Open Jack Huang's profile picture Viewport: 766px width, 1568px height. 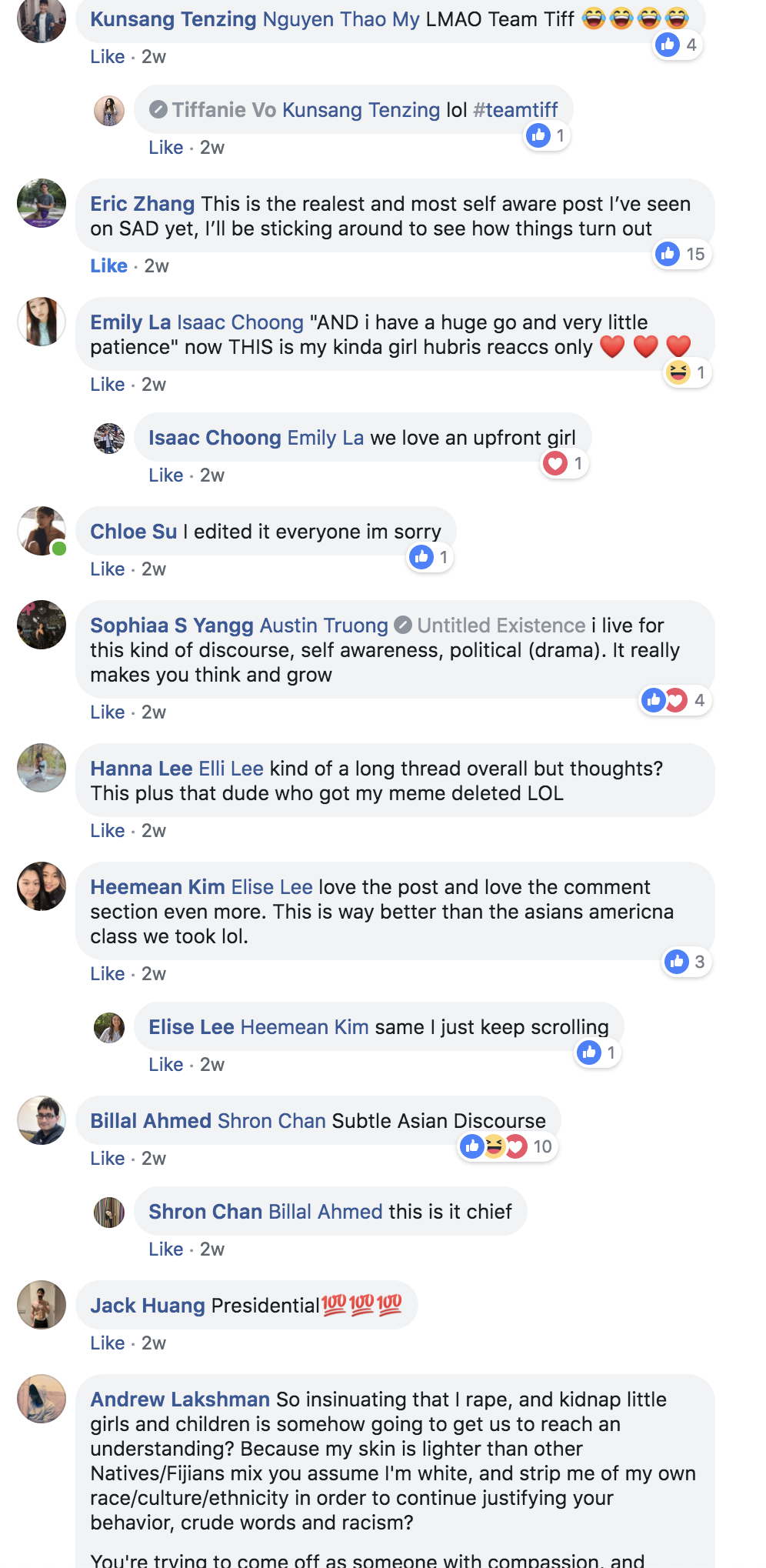click(42, 1306)
